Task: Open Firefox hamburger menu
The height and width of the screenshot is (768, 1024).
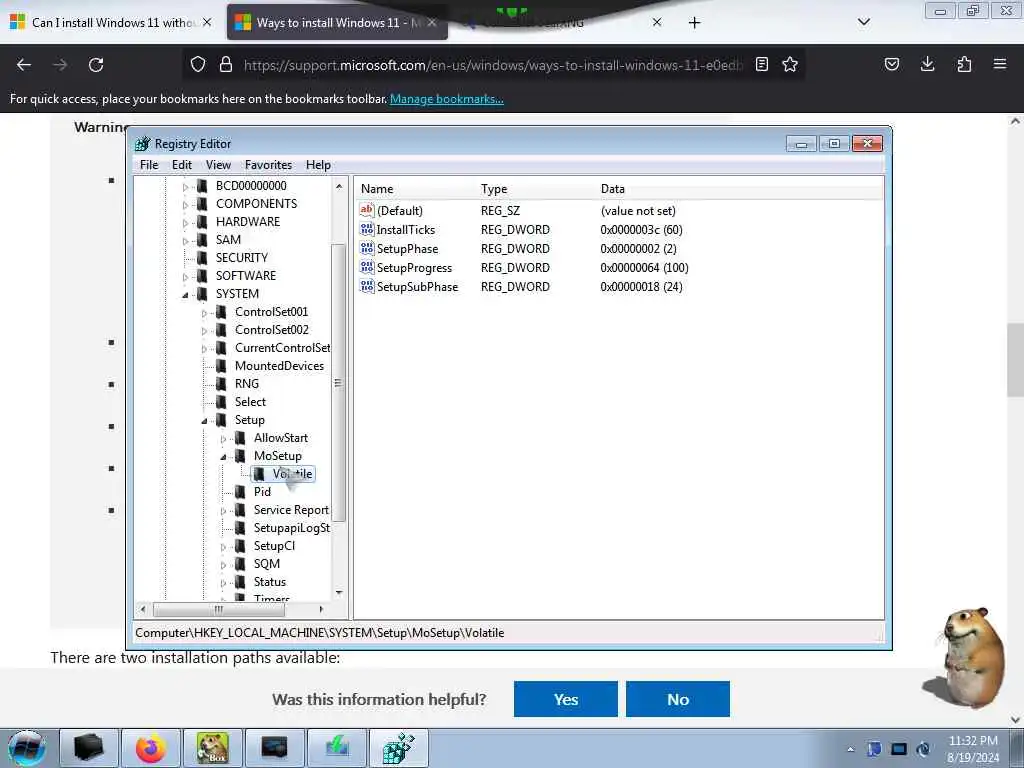Action: point(1000,64)
